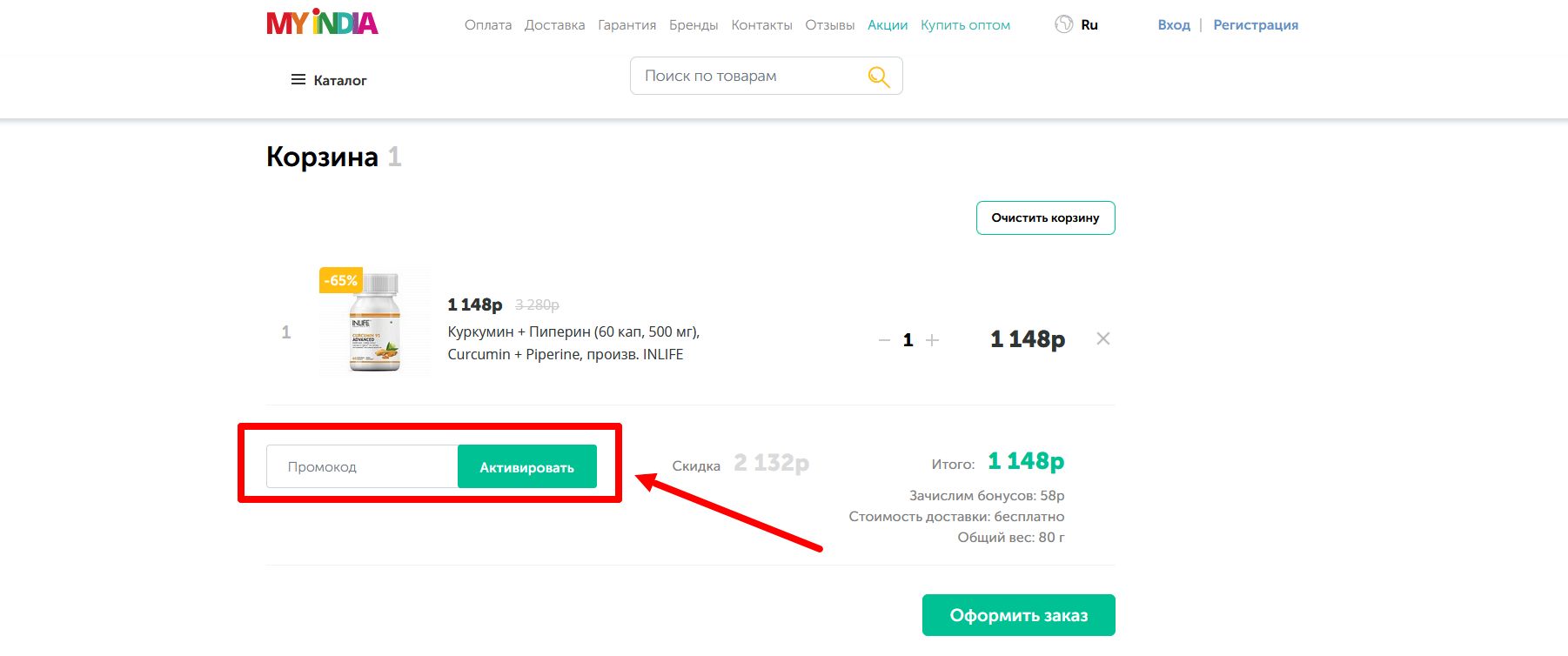Go to the Оплата page
1568x656 pixels.
coord(488,25)
